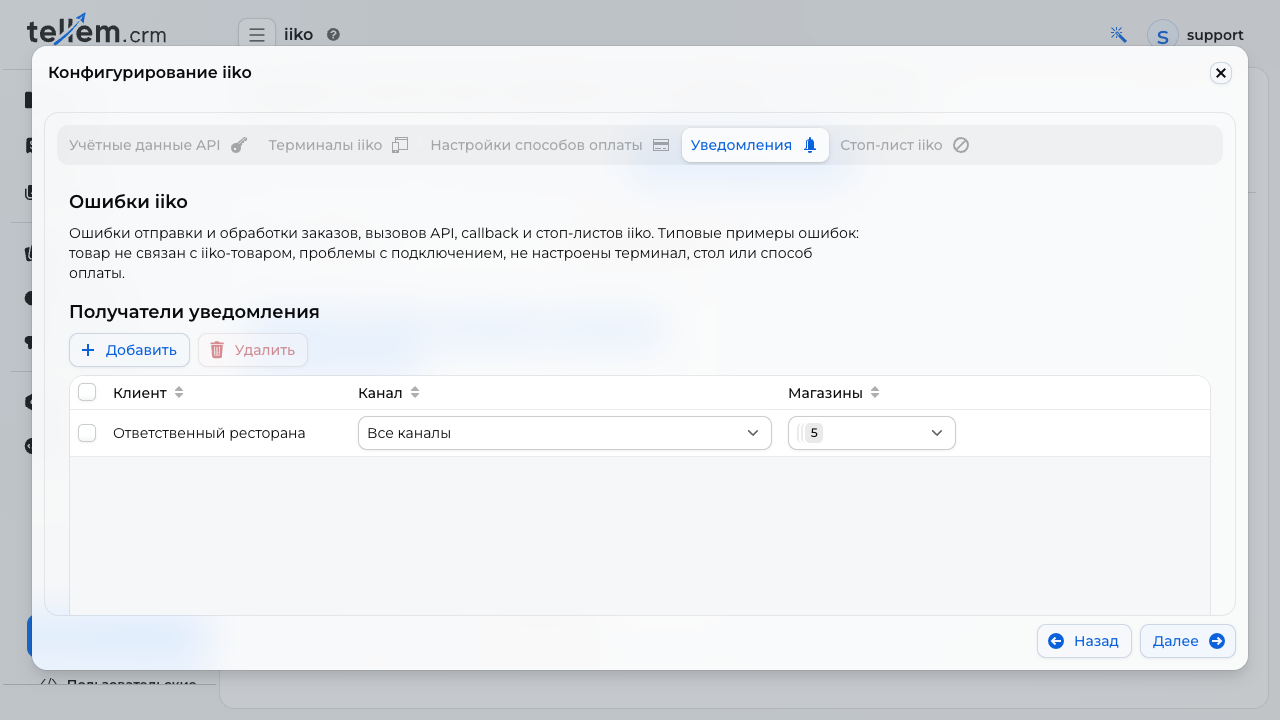The height and width of the screenshot is (720, 1280).
Task: Switch to the Учётные данные API tab
Action: [x=158, y=145]
